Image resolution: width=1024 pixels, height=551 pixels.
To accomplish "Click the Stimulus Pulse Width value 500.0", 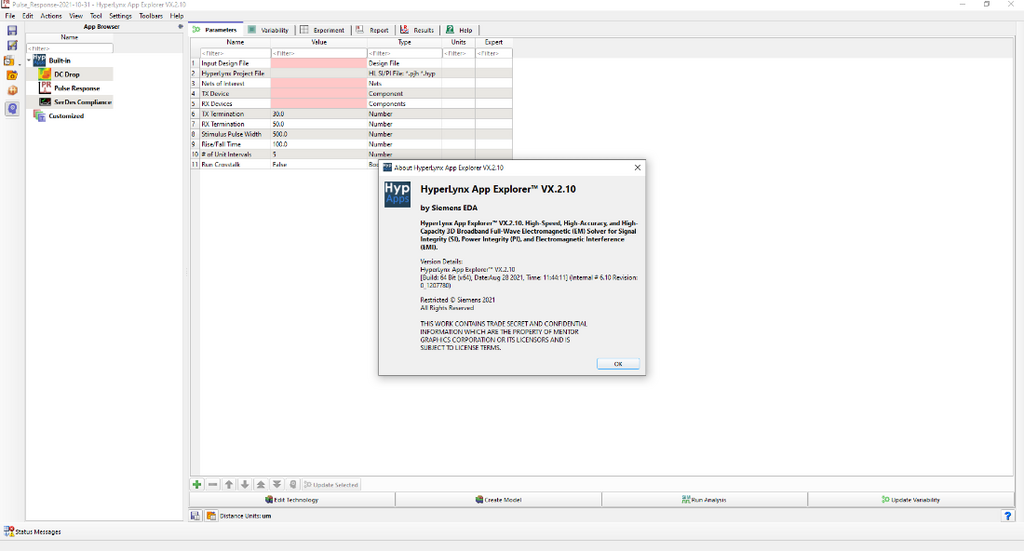I will [x=280, y=134].
